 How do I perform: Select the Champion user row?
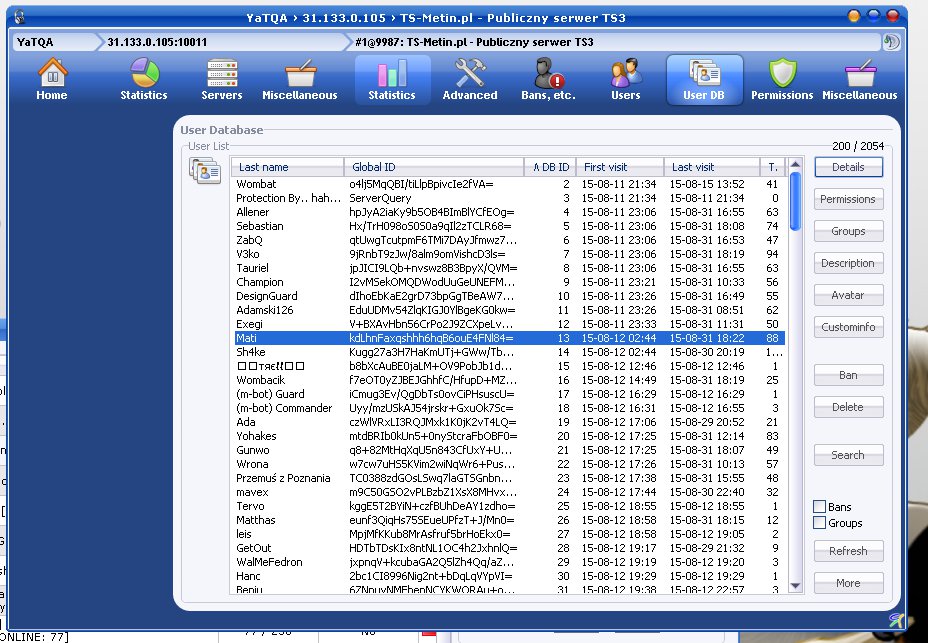510,282
